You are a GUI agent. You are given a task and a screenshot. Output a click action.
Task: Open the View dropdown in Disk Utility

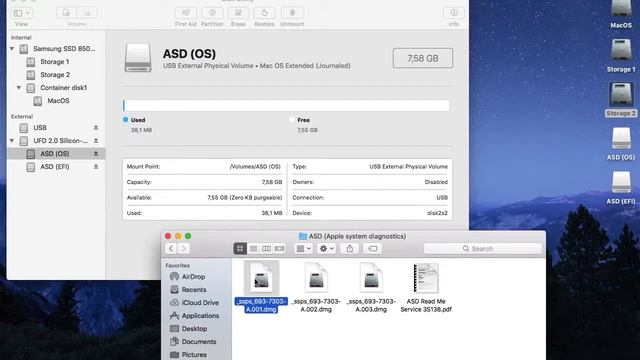(22, 13)
